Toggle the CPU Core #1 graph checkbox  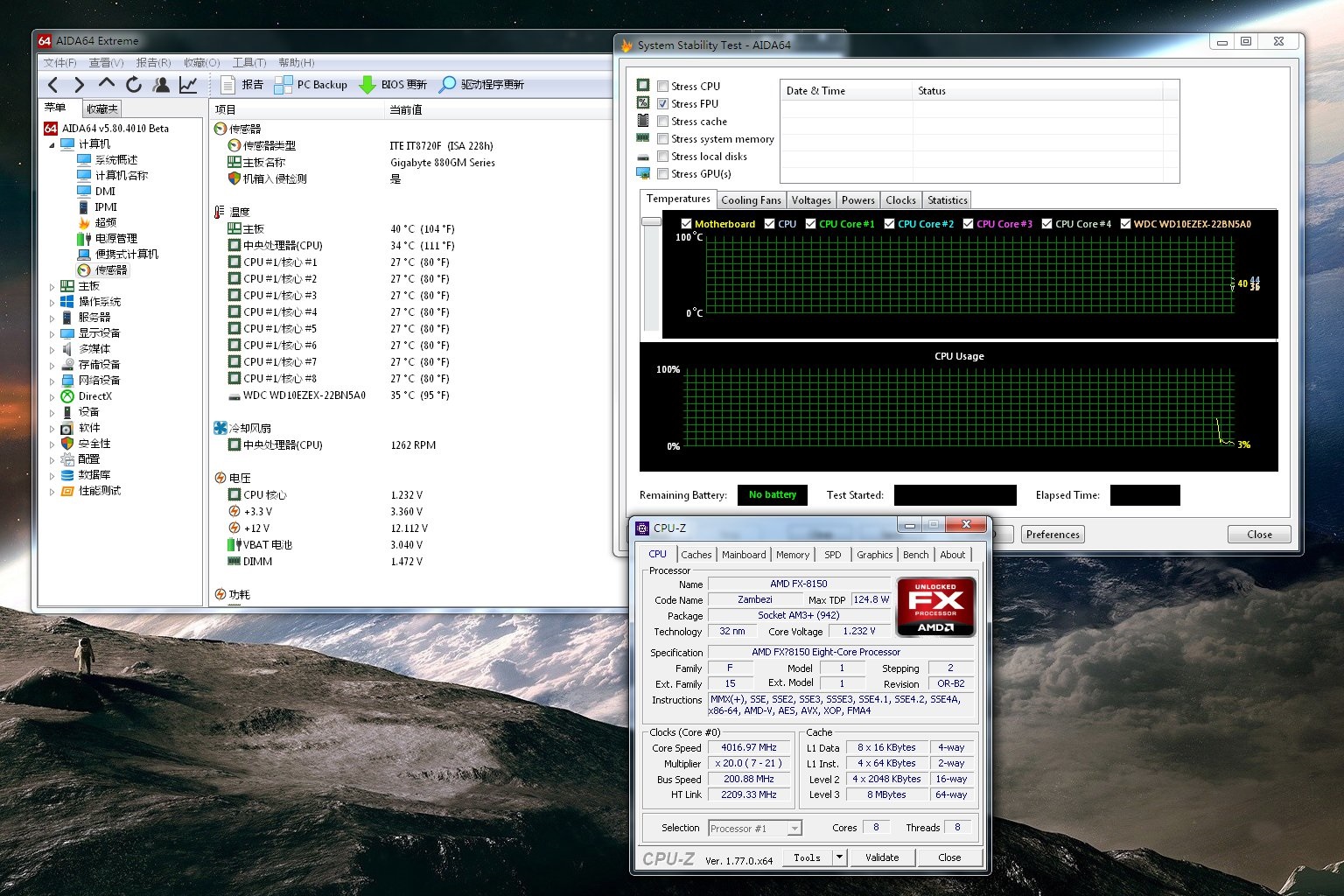(810, 224)
